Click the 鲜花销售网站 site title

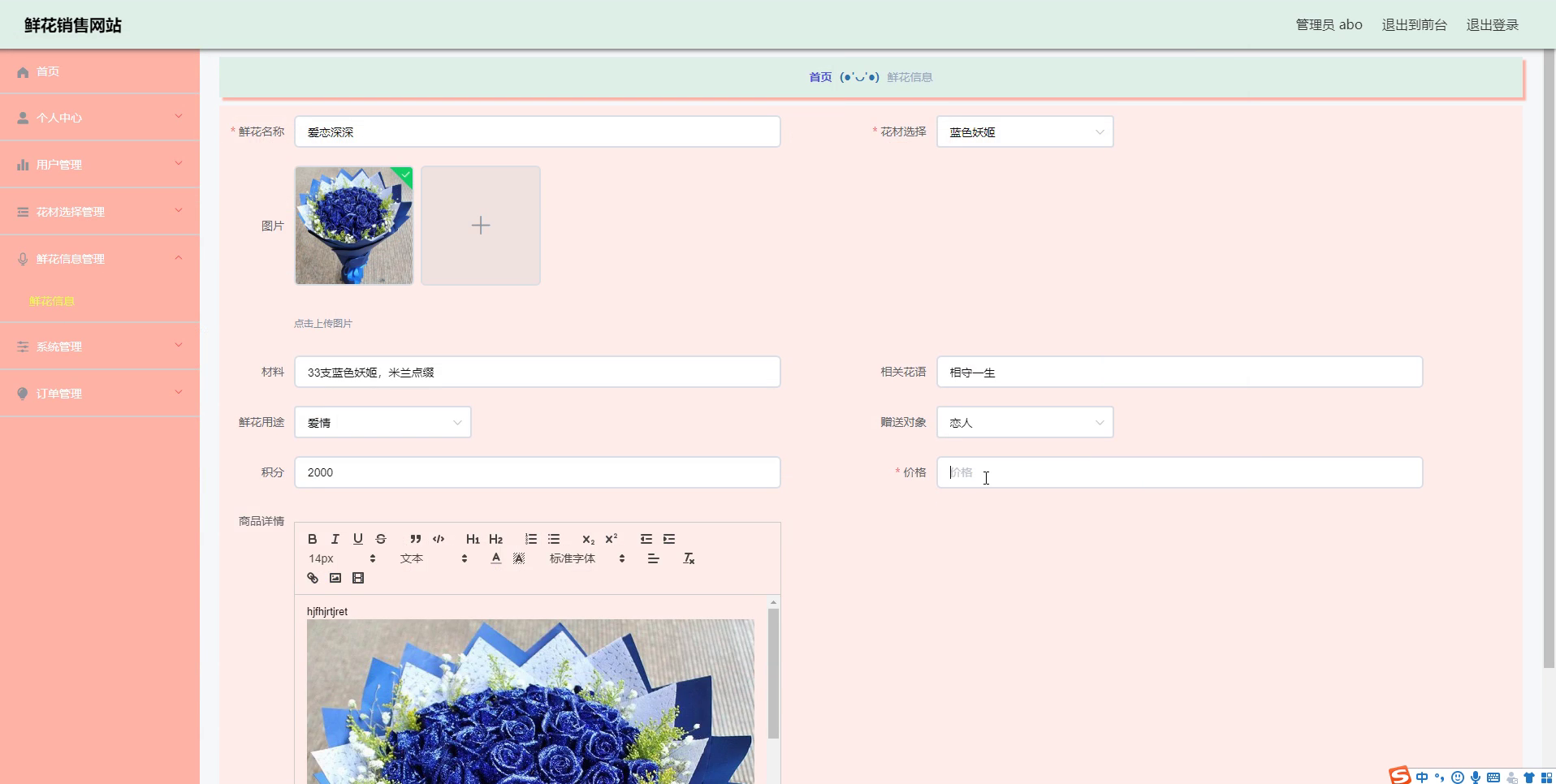click(73, 25)
